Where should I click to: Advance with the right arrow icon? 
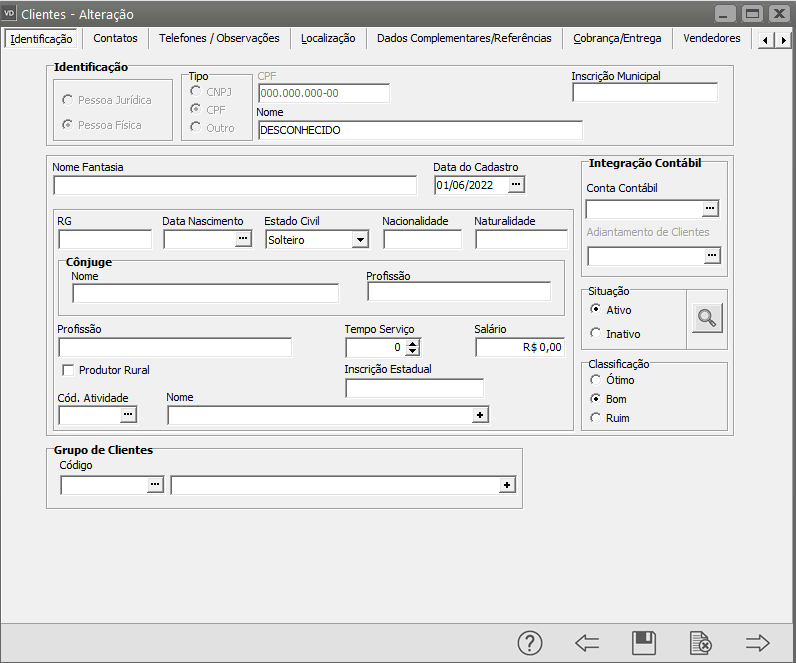[758, 643]
